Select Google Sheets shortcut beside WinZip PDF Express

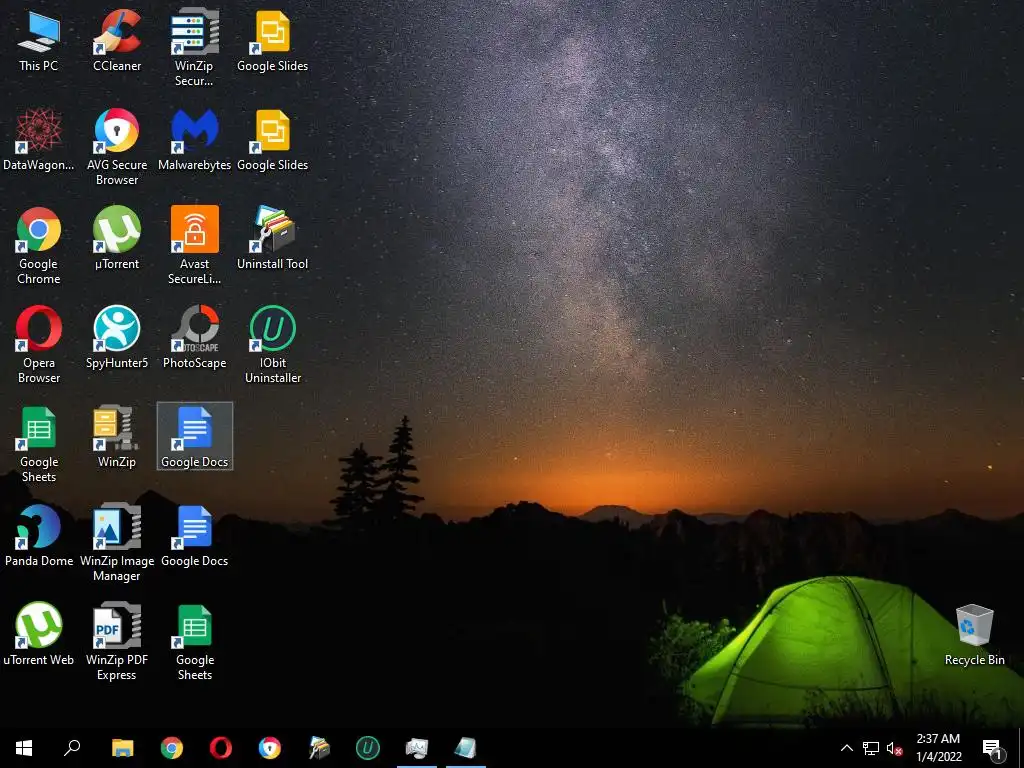tap(194, 642)
